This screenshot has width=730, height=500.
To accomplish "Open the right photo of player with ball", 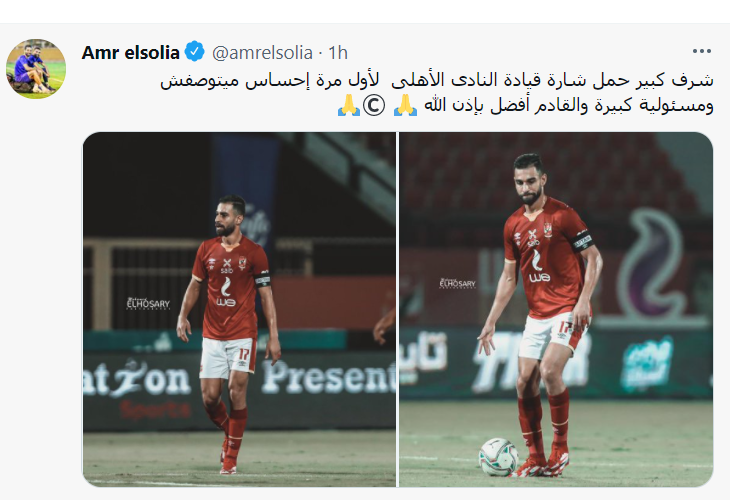I will (x=556, y=310).
